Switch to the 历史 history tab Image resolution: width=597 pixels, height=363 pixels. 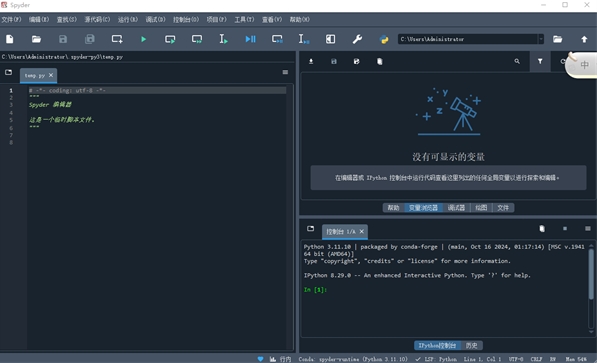tap(471, 345)
